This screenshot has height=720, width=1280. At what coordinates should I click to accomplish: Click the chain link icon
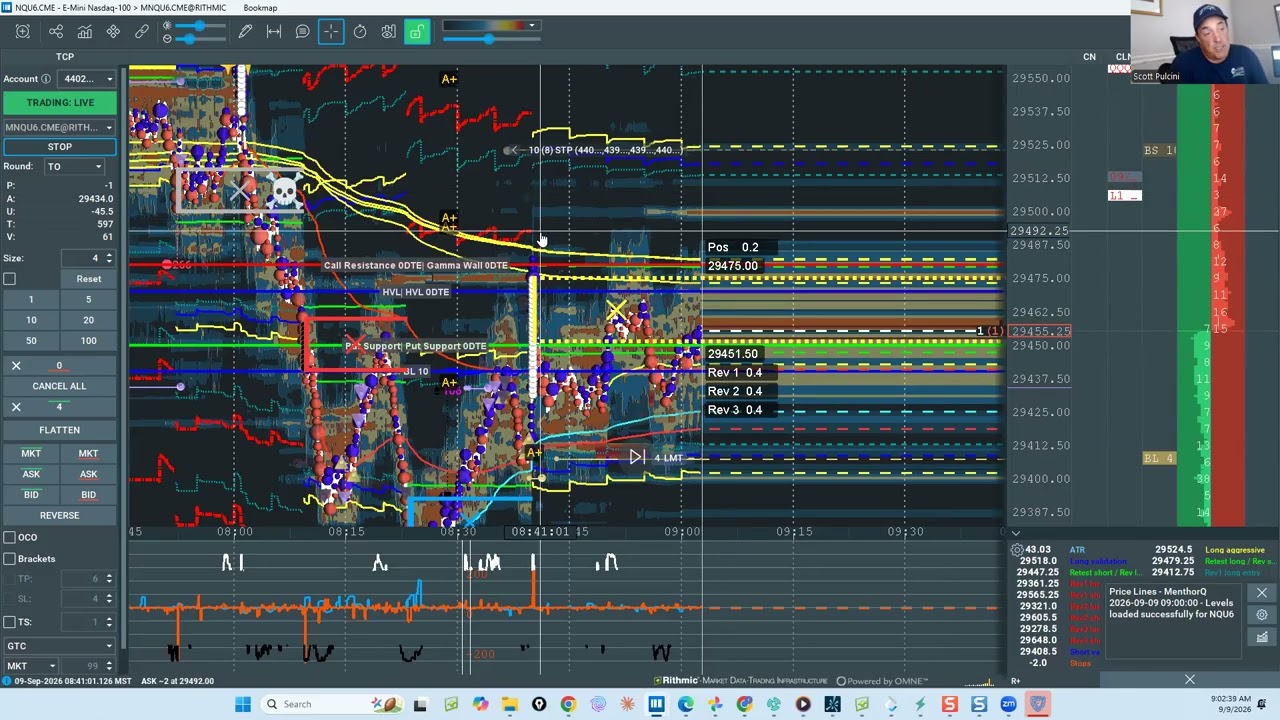(142, 32)
